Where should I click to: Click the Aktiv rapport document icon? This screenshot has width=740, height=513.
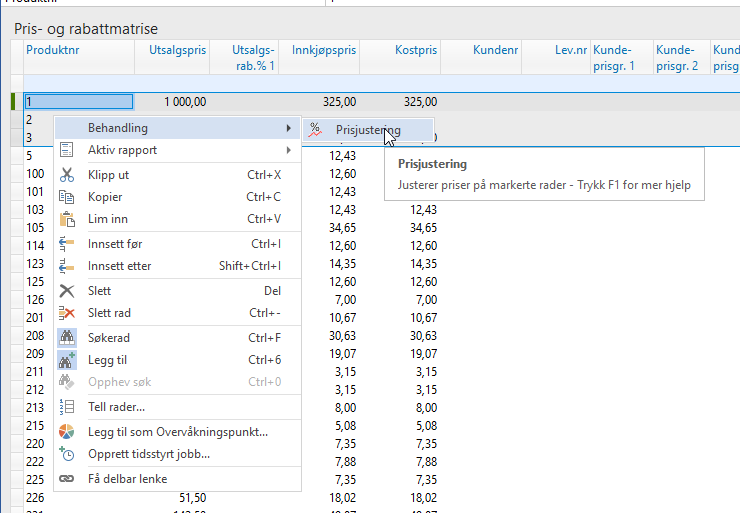click(67, 150)
